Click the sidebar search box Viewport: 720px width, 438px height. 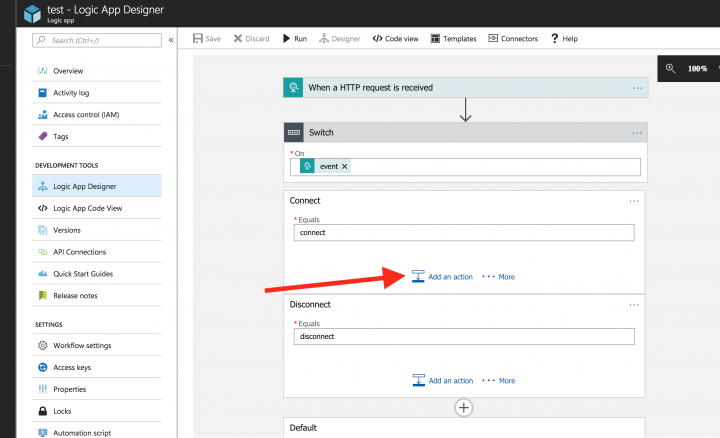point(97,40)
